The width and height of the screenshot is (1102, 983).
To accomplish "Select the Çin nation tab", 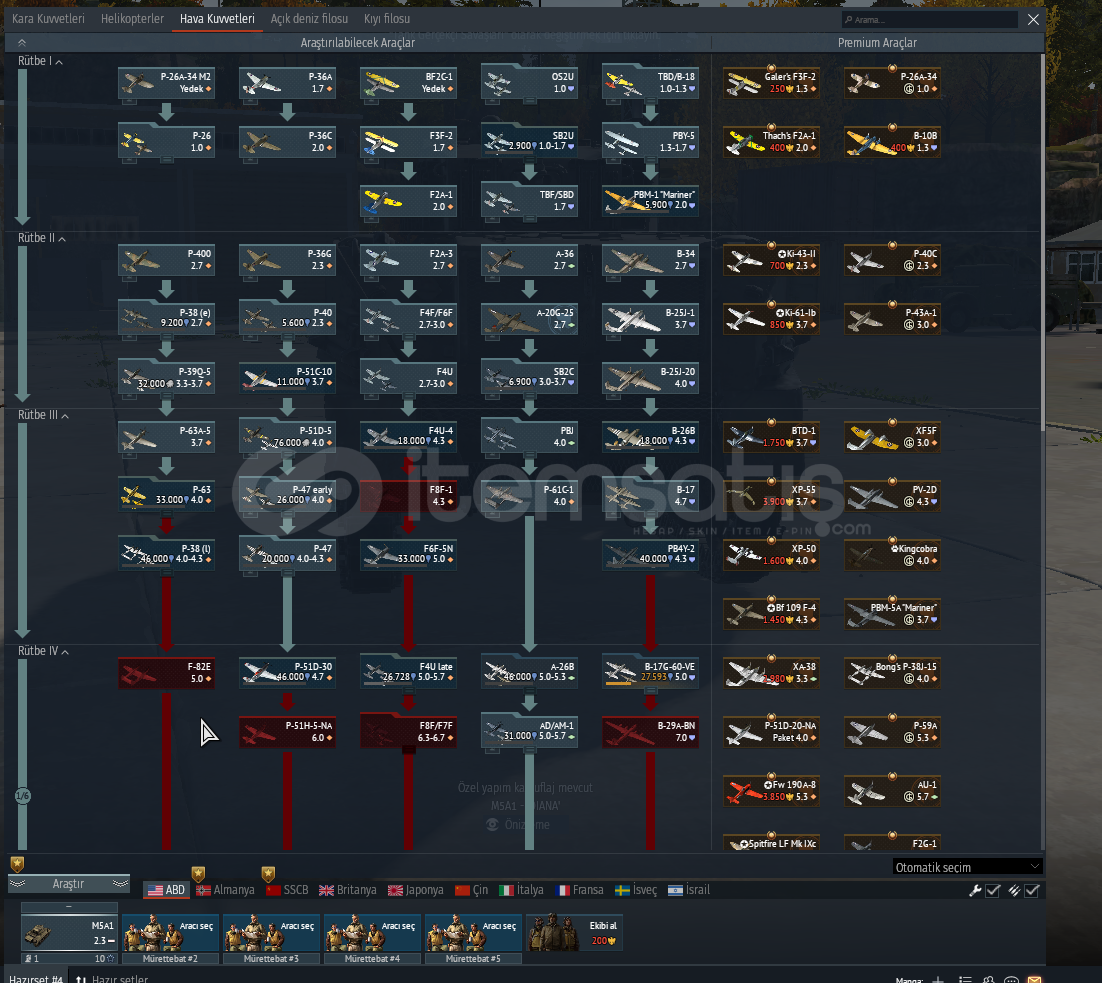I will coord(472,890).
